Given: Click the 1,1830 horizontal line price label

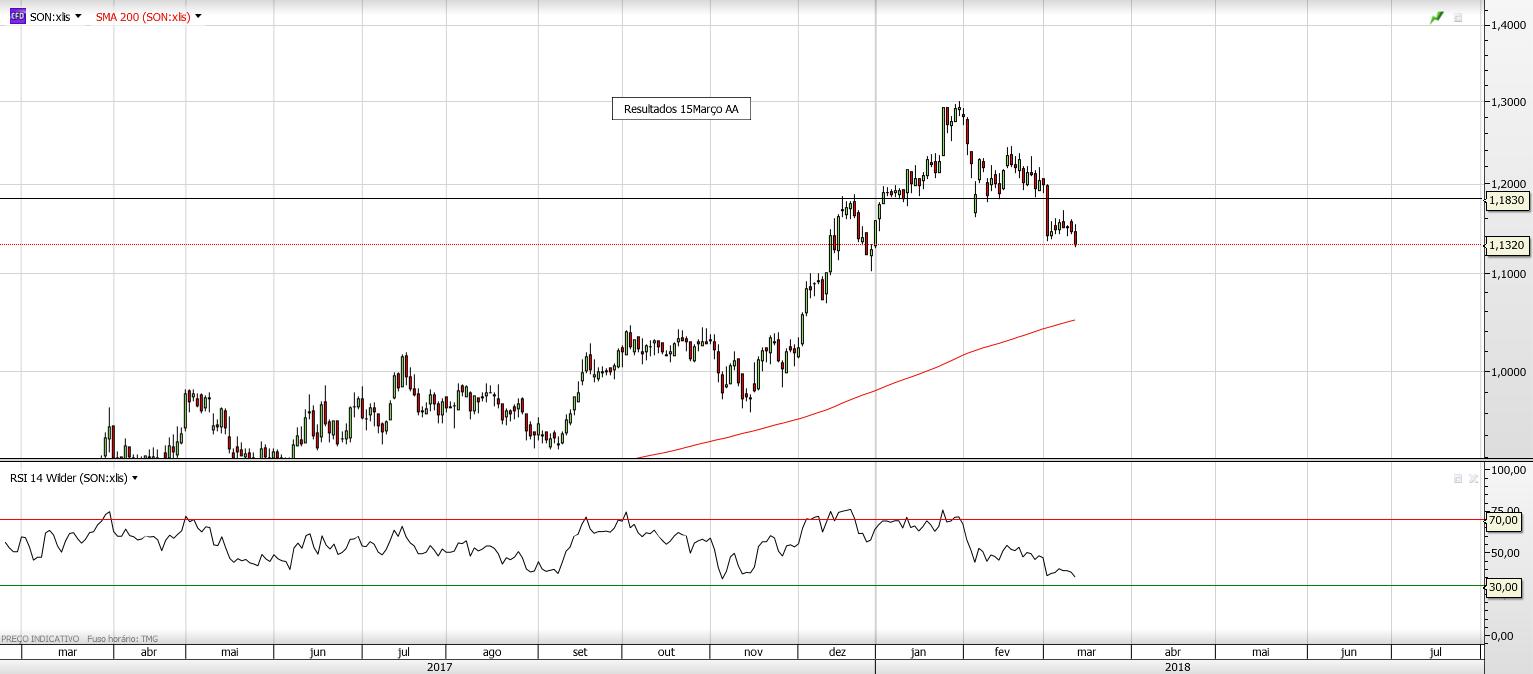Looking at the screenshot, I should [x=1507, y=200].
